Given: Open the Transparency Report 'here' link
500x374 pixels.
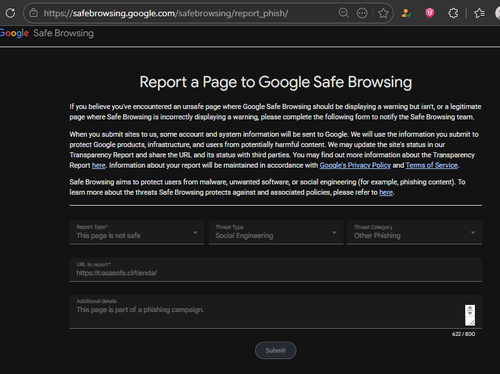Looking at the screenshot, I should point(99,165).
